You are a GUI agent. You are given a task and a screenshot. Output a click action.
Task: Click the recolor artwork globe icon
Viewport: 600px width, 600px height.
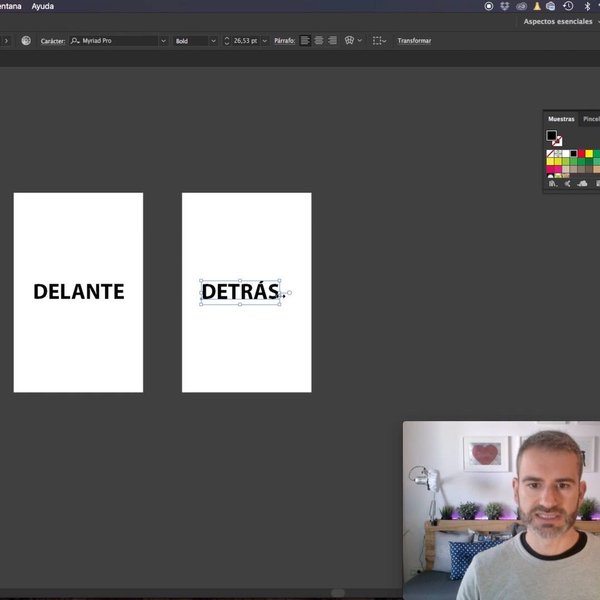coord(26,41)
